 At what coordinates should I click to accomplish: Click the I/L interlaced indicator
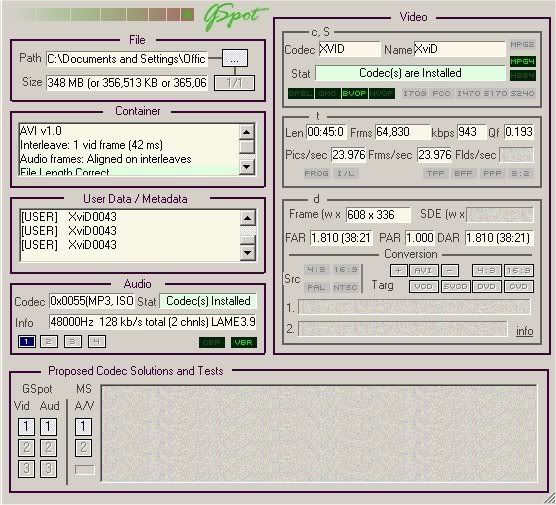346,173
